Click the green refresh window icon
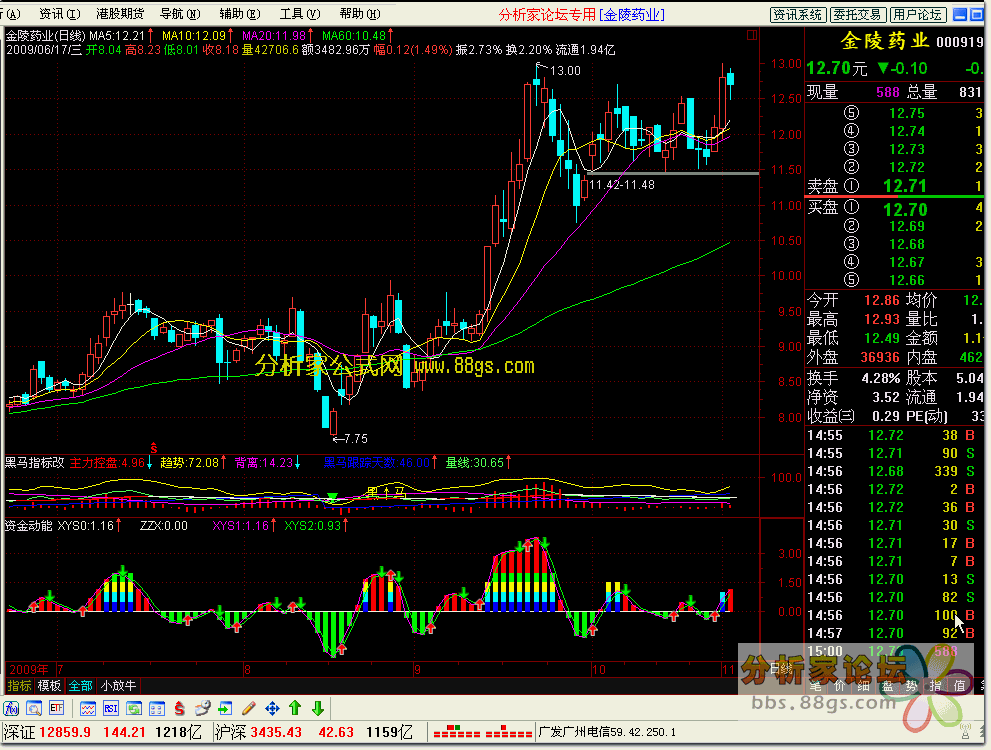This screenshot has height=750, width=991. (133, 708)
